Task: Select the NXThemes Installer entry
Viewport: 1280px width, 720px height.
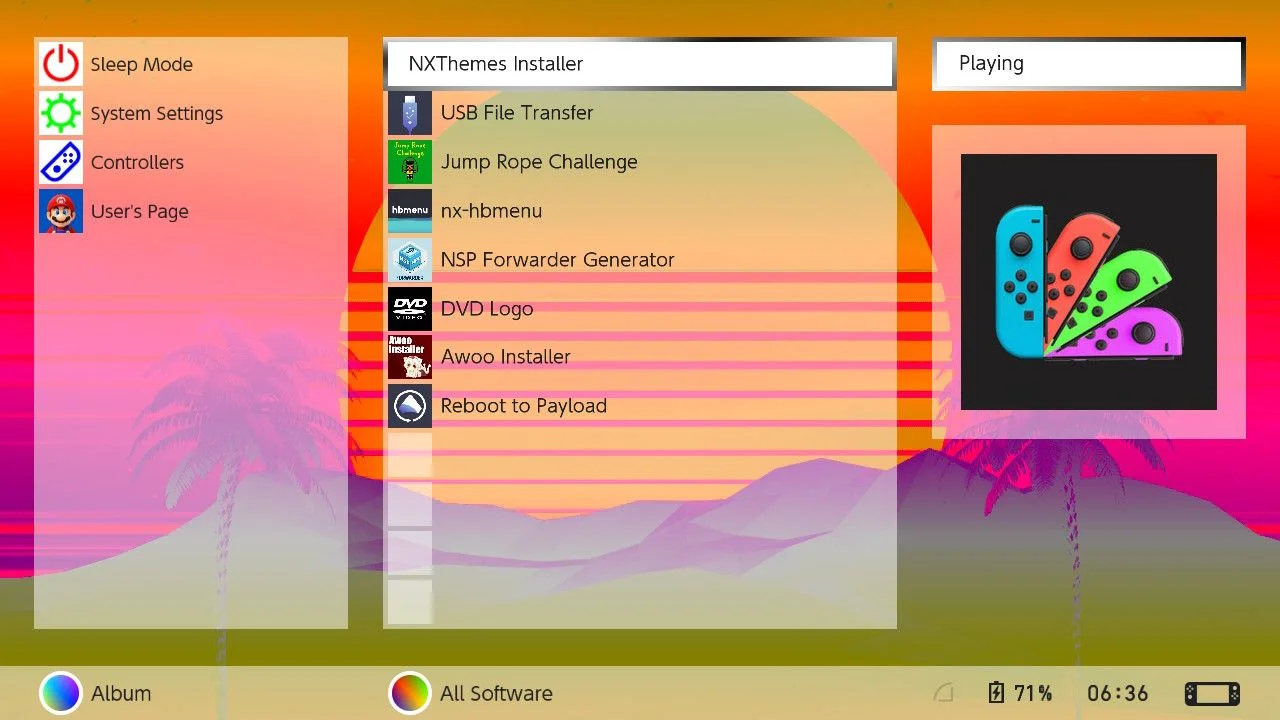Action: 639,64
